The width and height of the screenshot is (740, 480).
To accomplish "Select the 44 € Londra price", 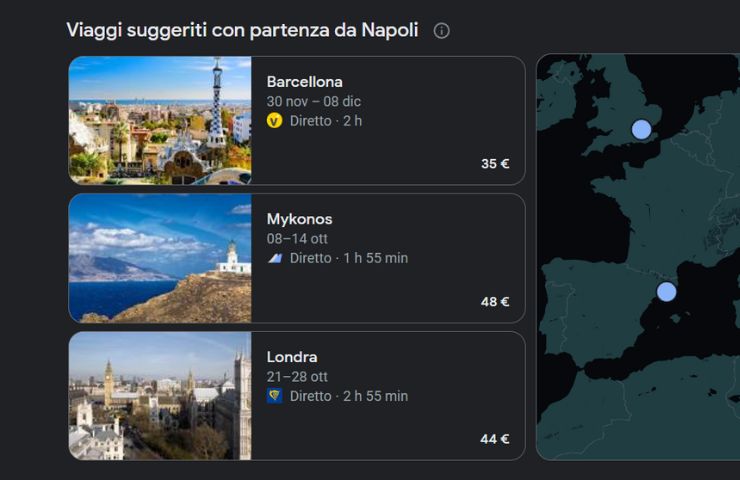I will point(495,439).
